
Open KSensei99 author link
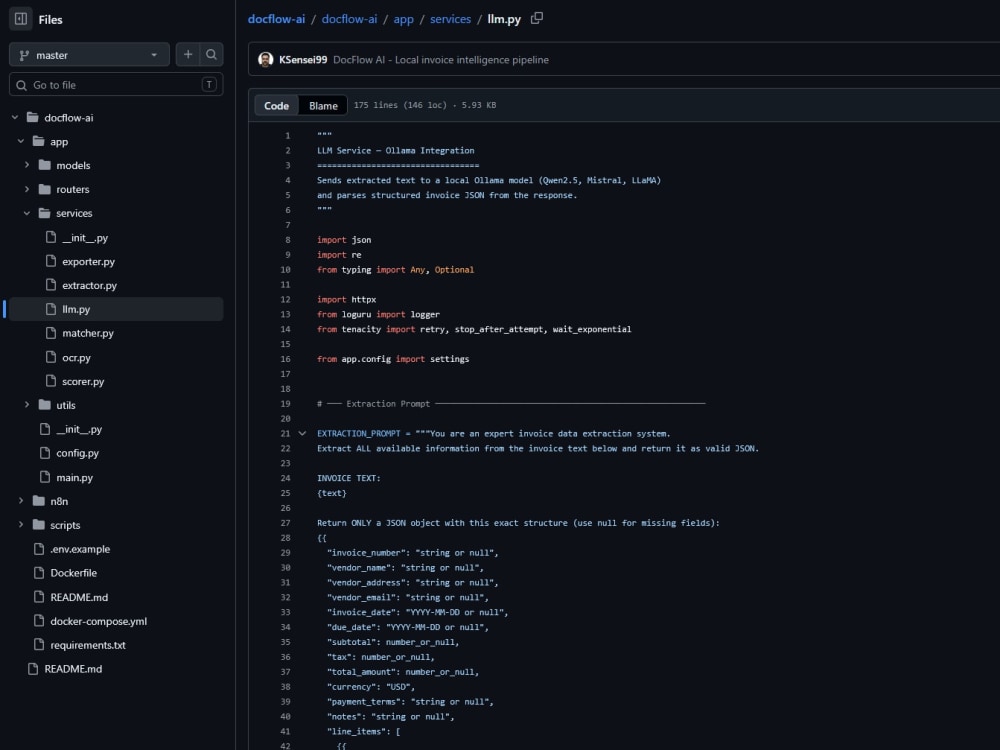[x=303, y=59]
